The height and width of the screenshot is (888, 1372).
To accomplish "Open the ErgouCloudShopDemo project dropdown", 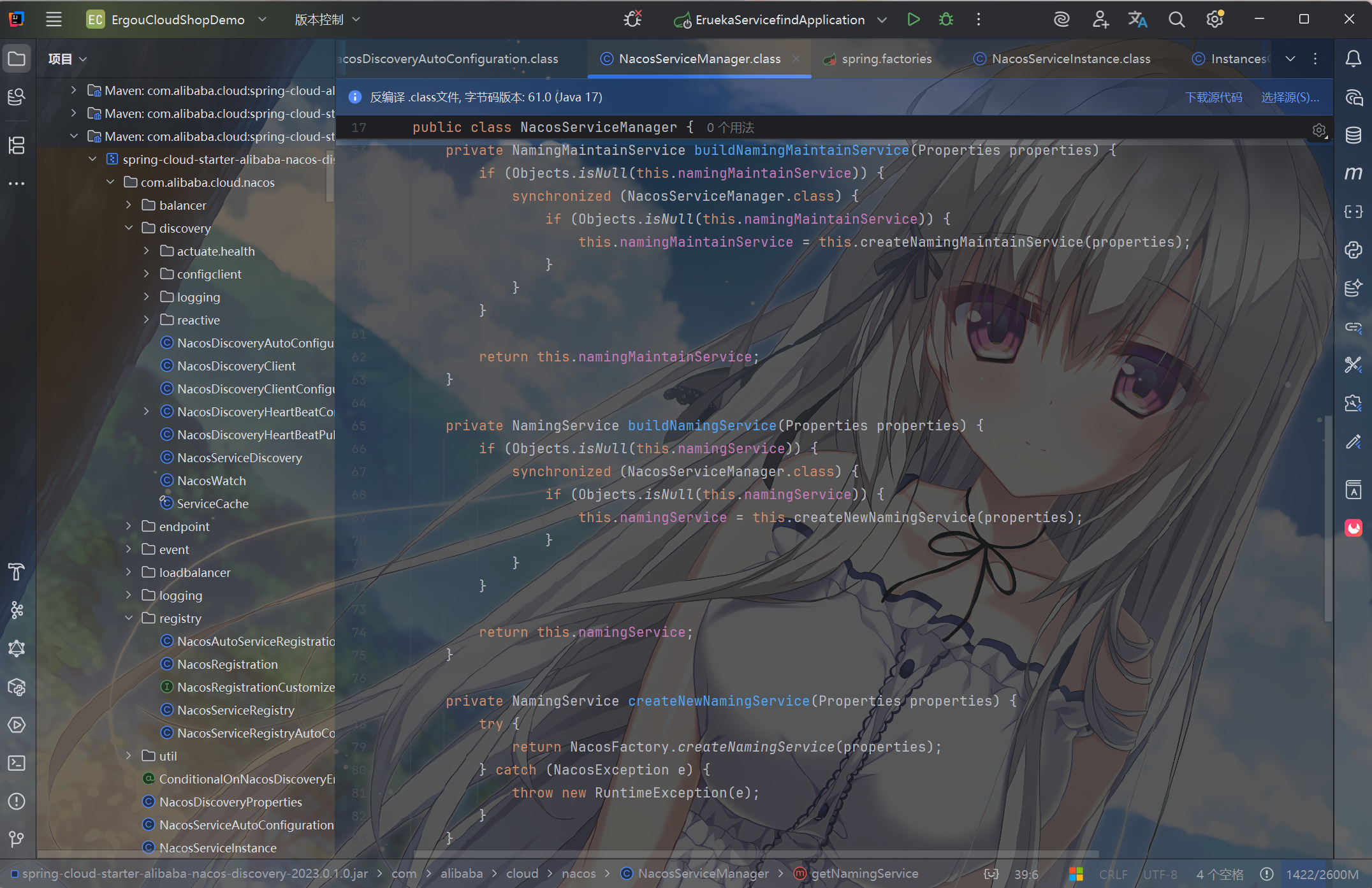I will coord(177,20).
